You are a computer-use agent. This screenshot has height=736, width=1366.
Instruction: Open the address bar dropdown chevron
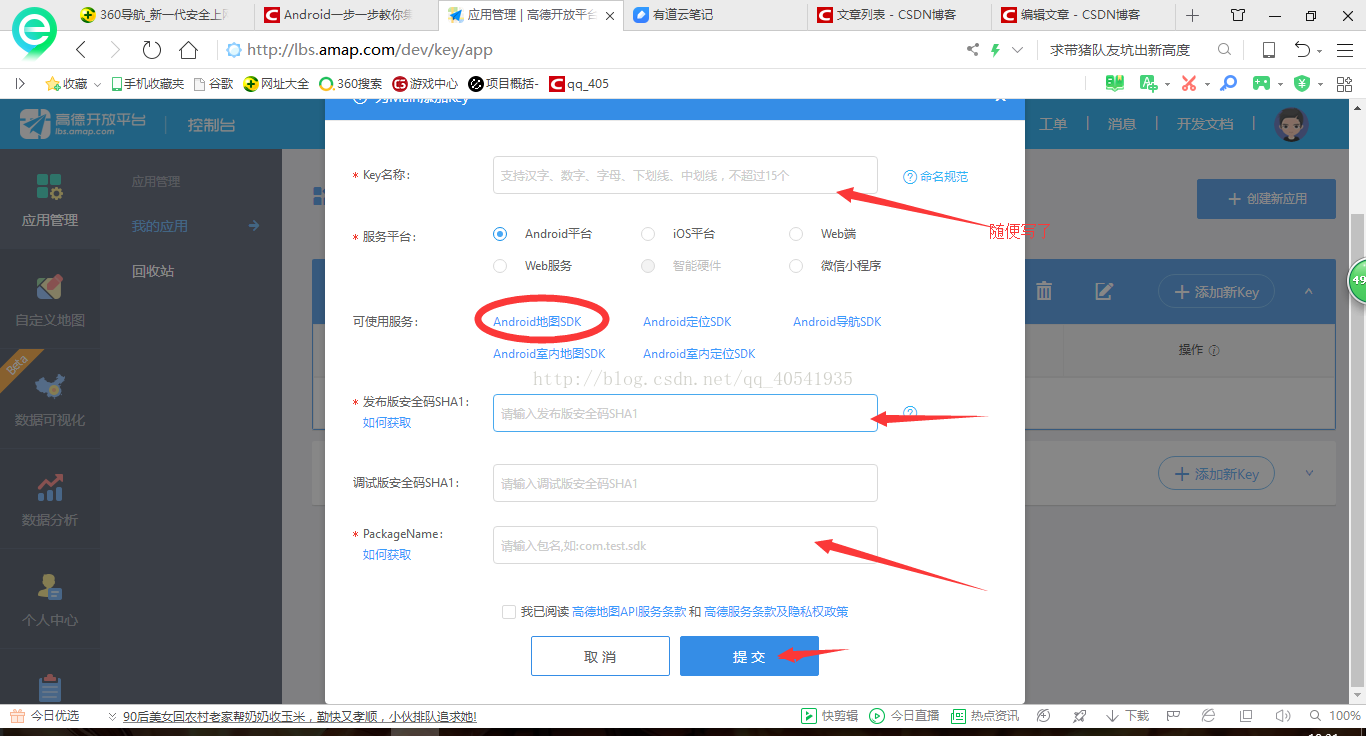[x=1018, y=50]
